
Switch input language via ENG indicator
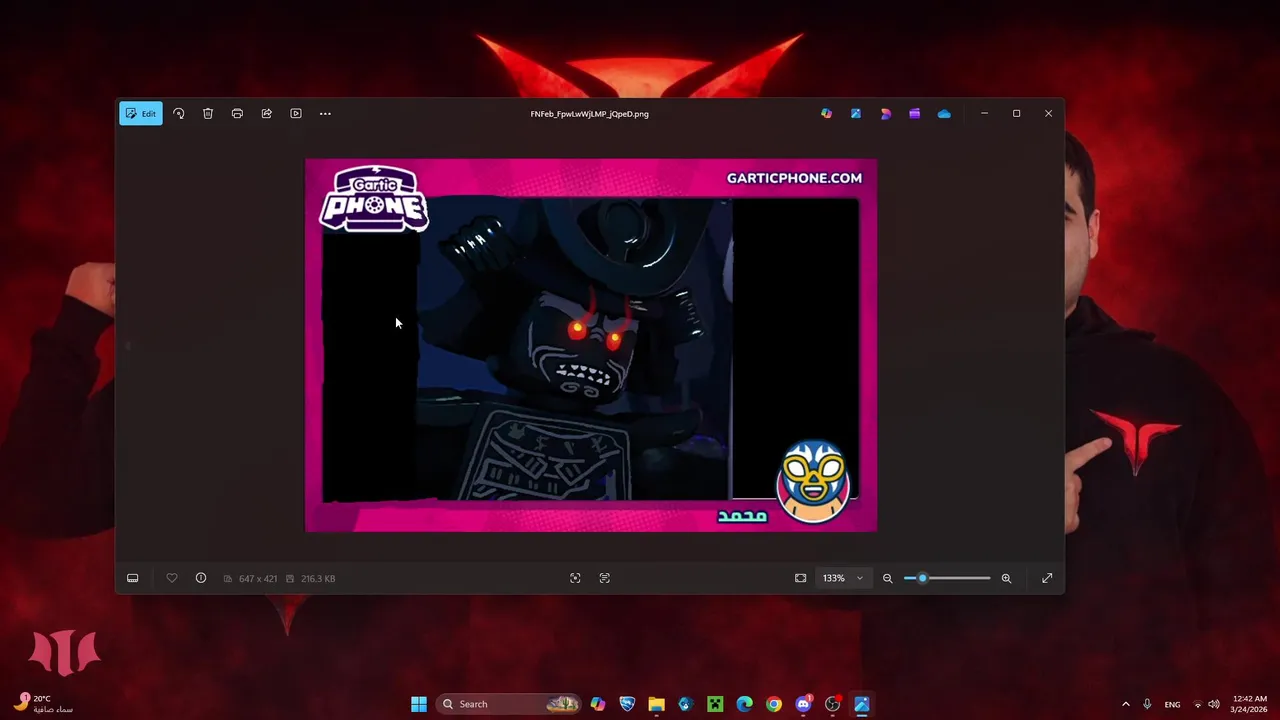pyautogui.click(x=1172, y=704)
